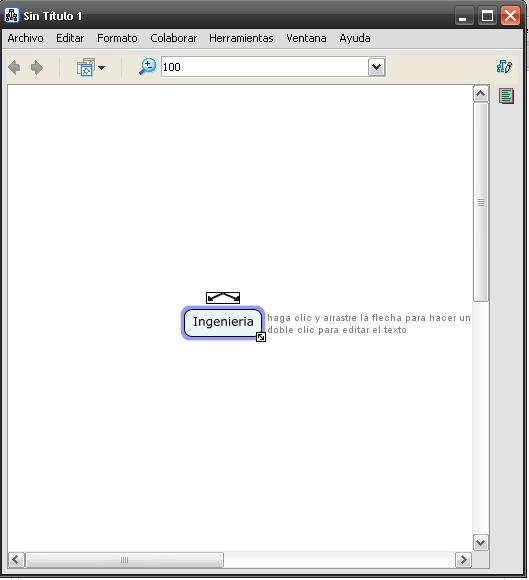The width and height of the screenshot is (529, 580).
Task: Open the Formato menu
Action: click(x=117, y=38)
